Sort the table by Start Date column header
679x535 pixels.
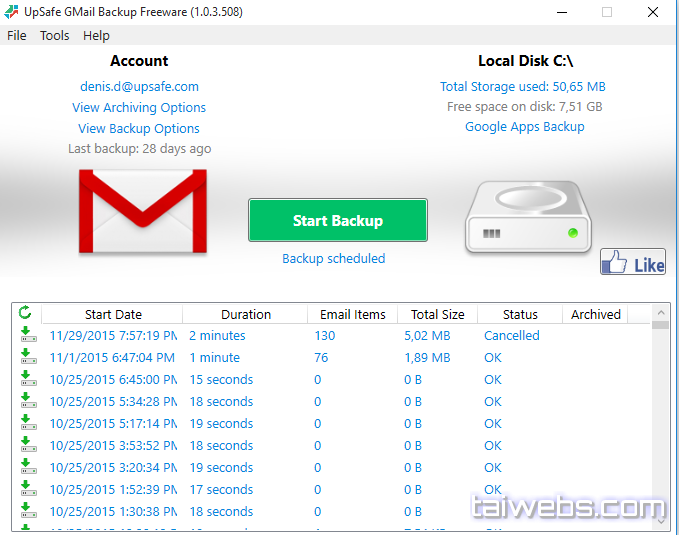pos(113,314)
